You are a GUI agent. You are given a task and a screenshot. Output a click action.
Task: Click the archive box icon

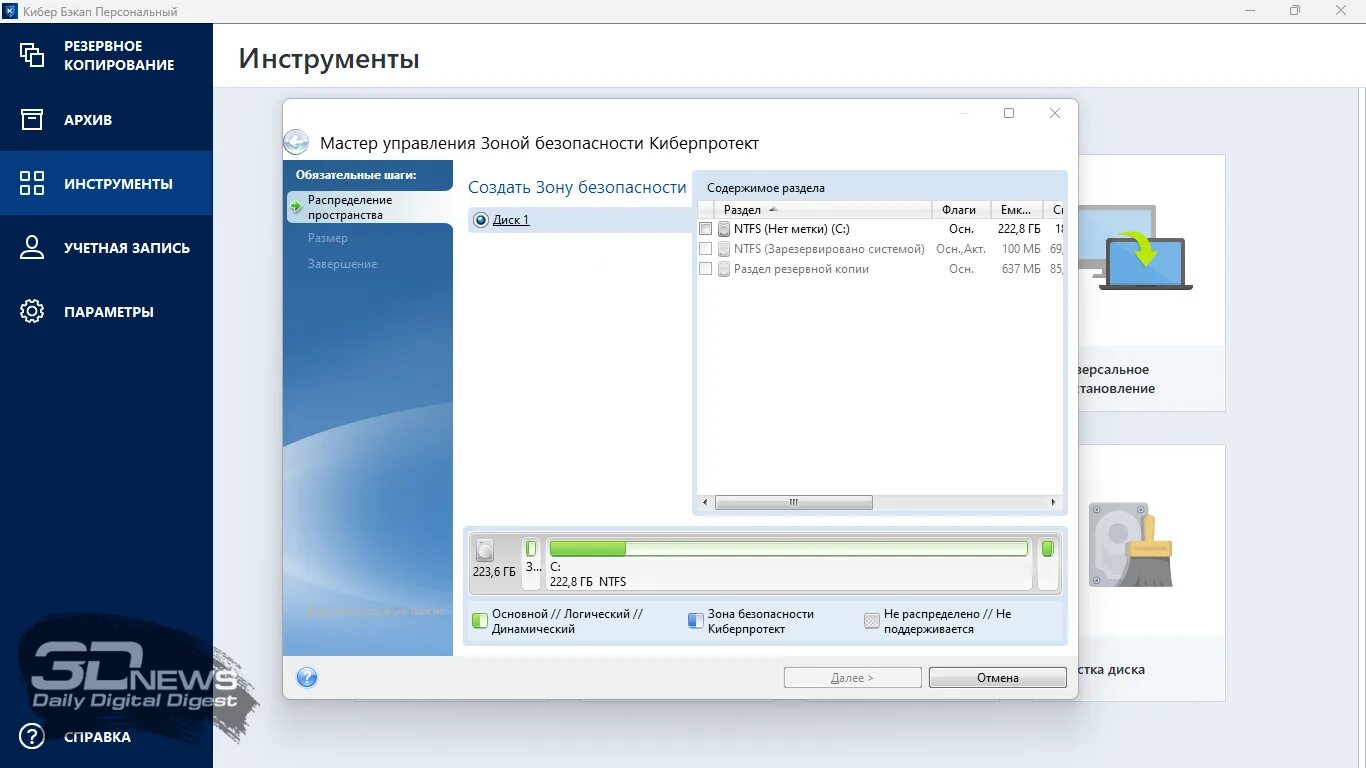(x=32, y=119)
